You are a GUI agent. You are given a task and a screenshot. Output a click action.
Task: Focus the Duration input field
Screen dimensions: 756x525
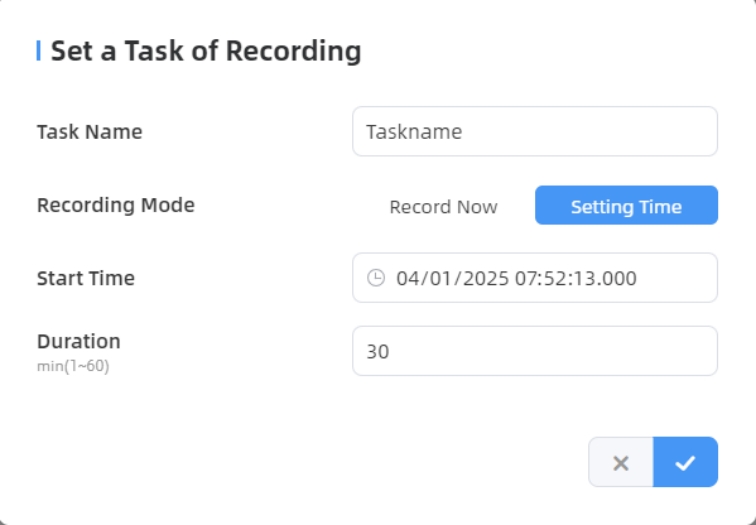pyautogui.click(x=535, y=351)
